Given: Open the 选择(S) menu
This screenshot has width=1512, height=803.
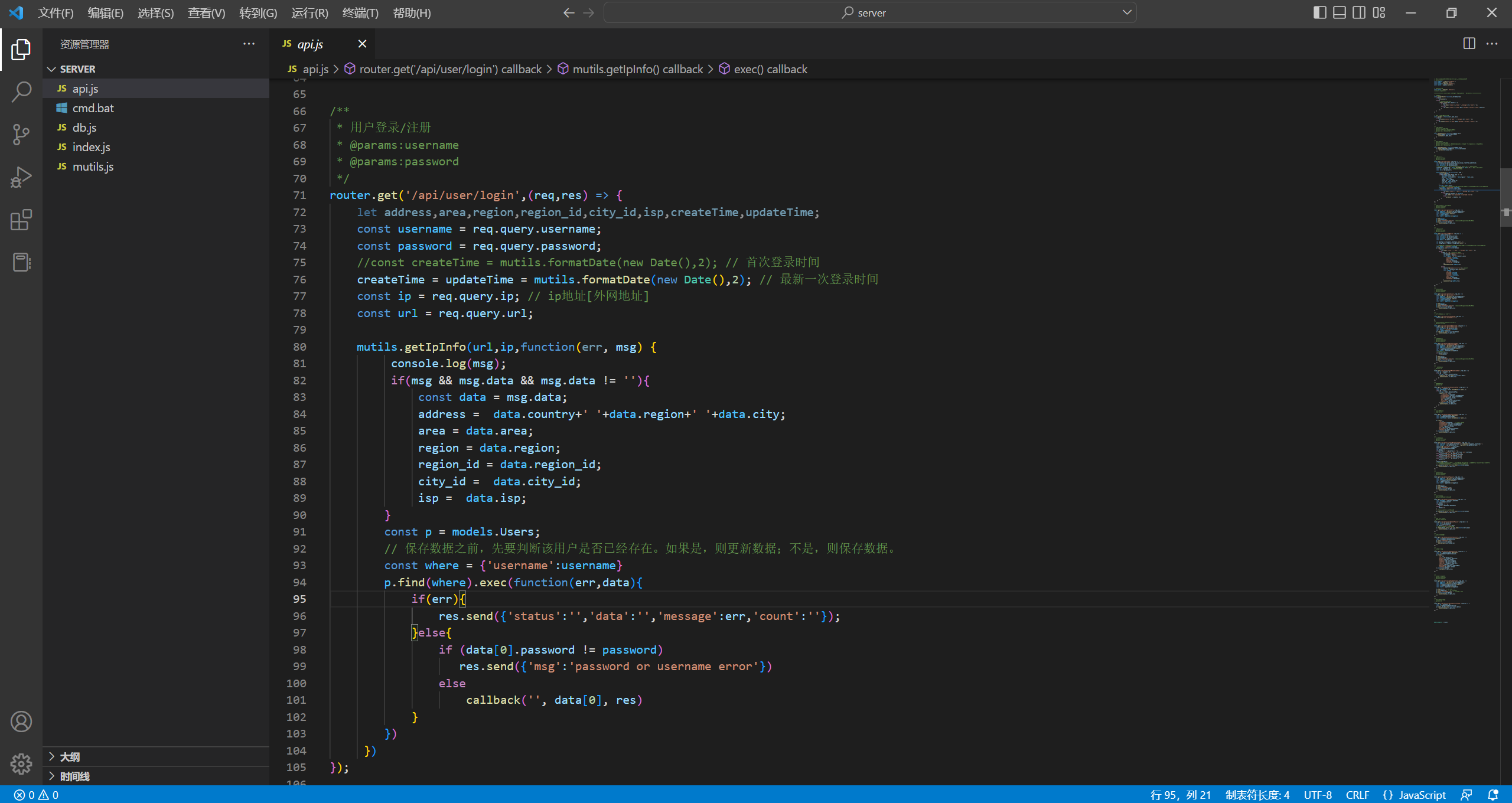Looking at the screenshot, I should click(x=155, y=12).
